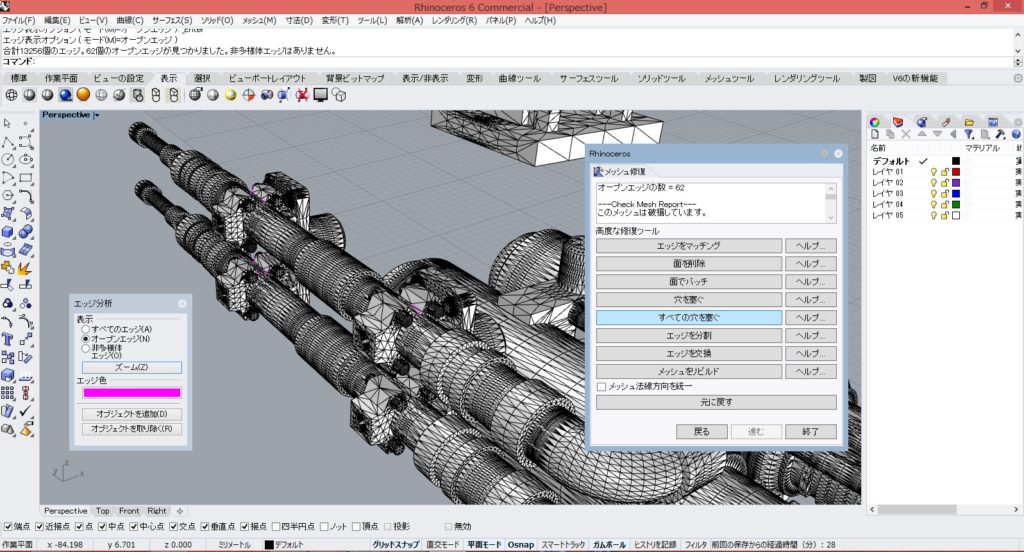Delete layer using the X icon
1024x552 pixels.
906,135
